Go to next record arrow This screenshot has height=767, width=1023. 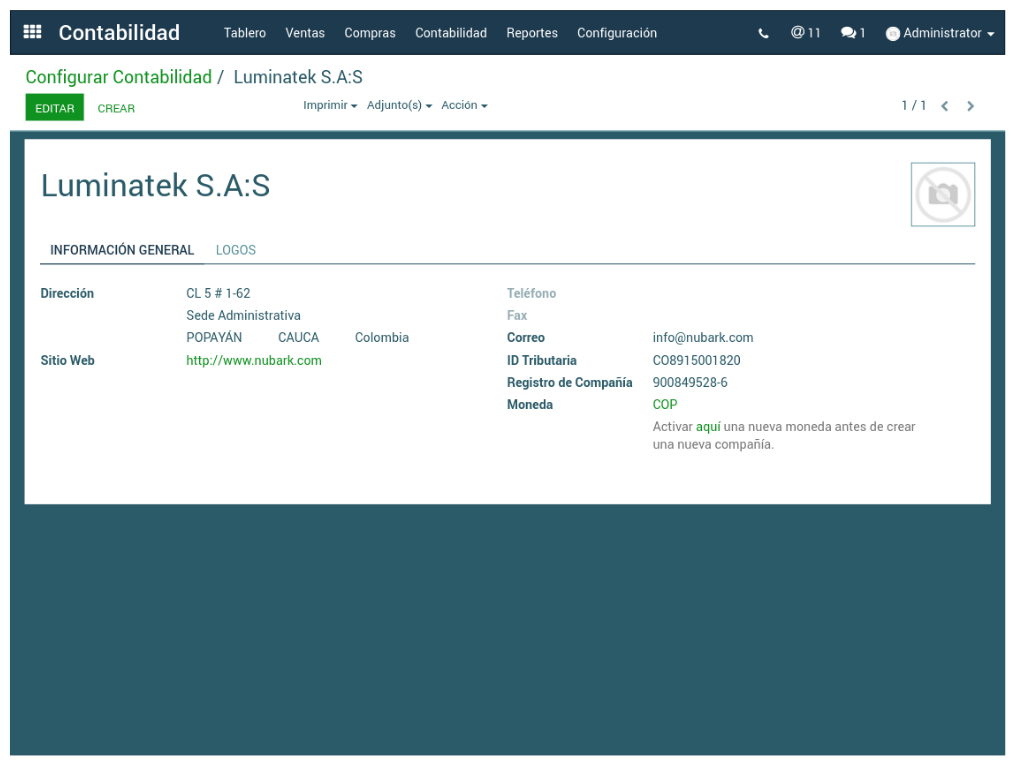click(970, 106)
